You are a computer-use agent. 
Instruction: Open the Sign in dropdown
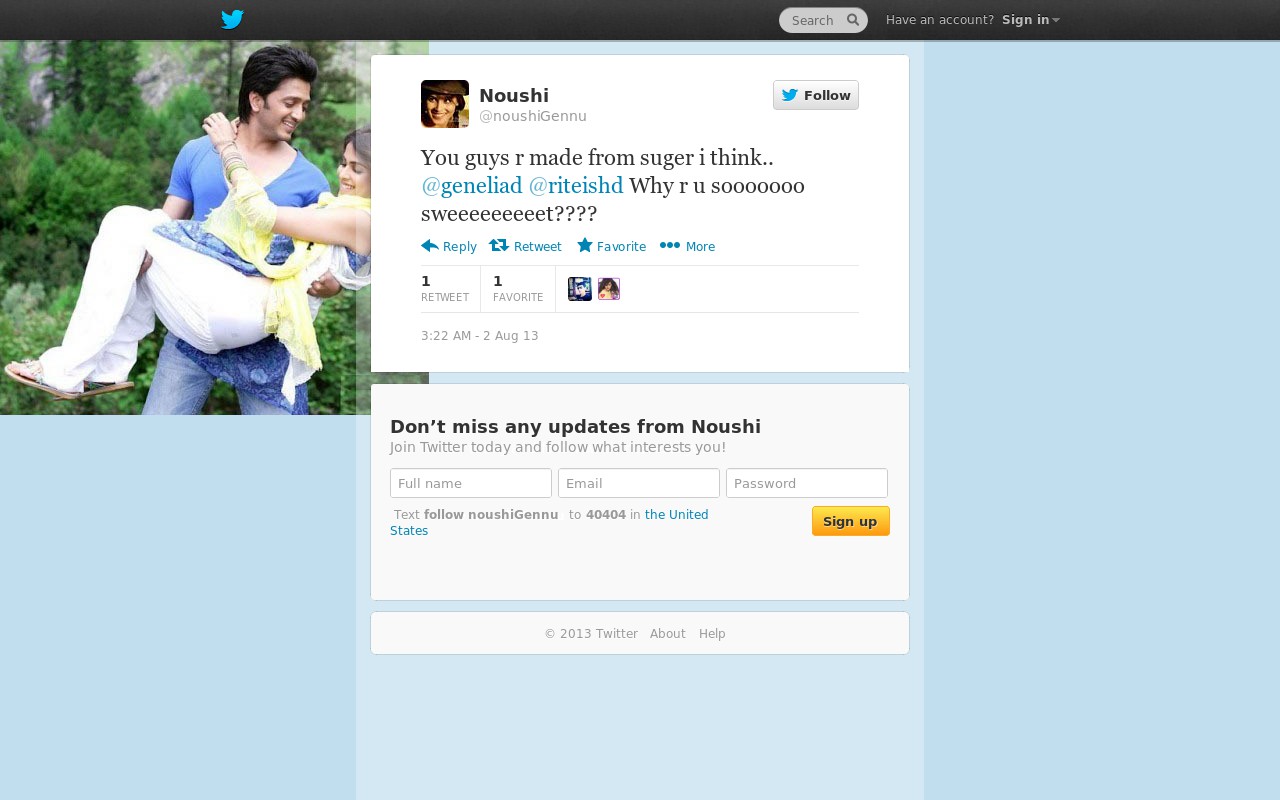tap(1030, 20)
